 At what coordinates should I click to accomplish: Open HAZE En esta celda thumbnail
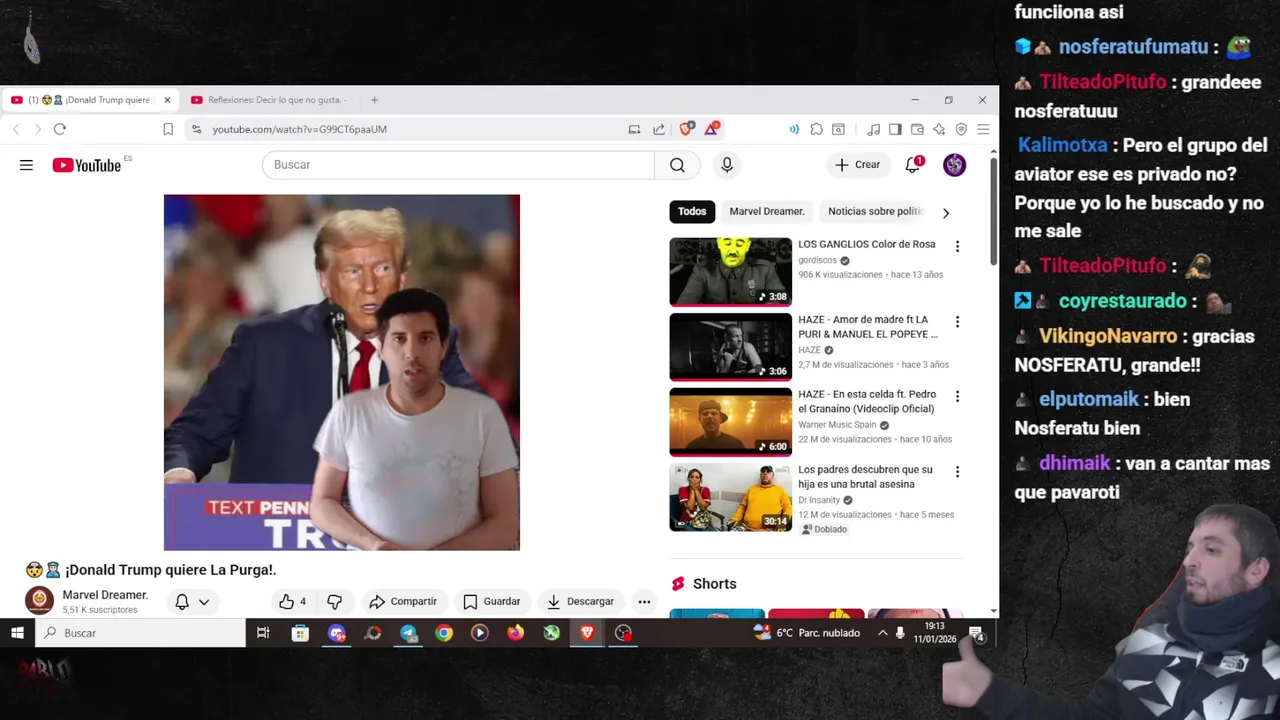[730, 421]
